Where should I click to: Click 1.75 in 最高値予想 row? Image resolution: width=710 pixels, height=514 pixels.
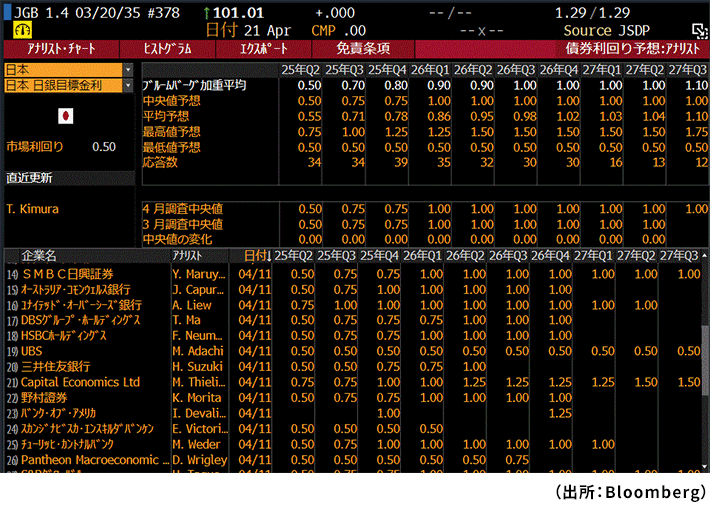tap(696, 132)
